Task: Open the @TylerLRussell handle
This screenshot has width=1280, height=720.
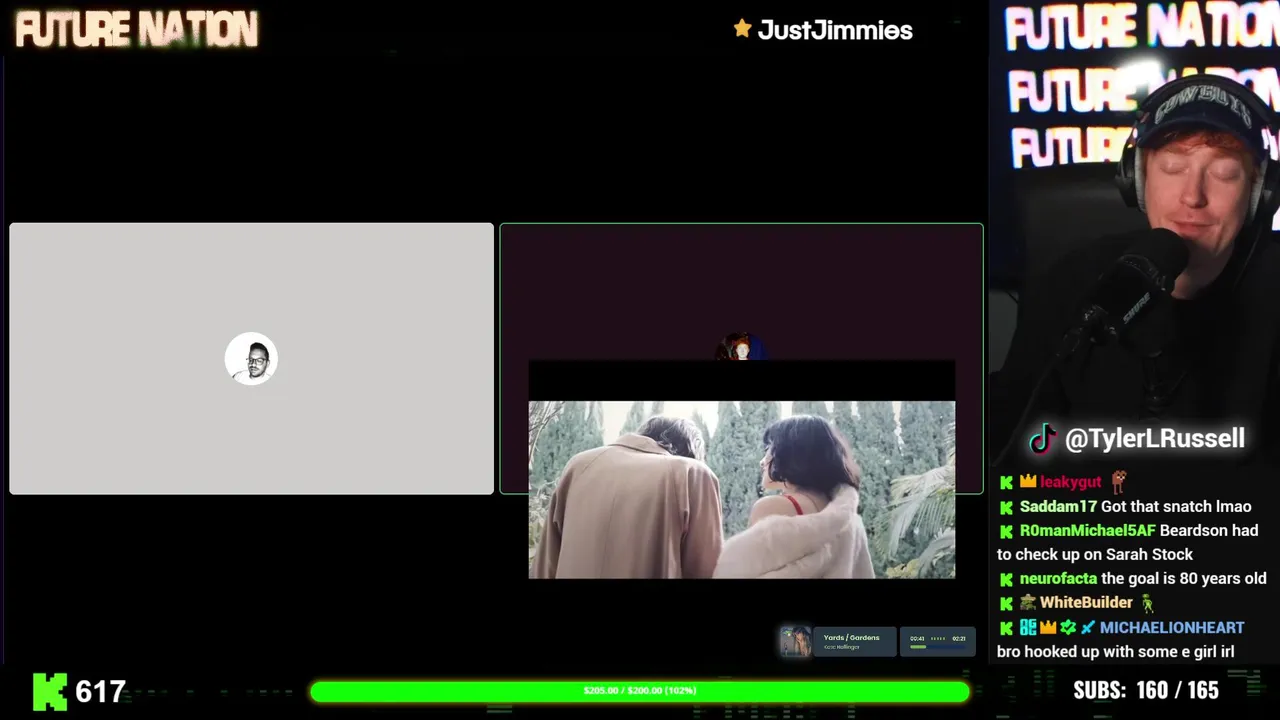Action: pos(1155,438)
